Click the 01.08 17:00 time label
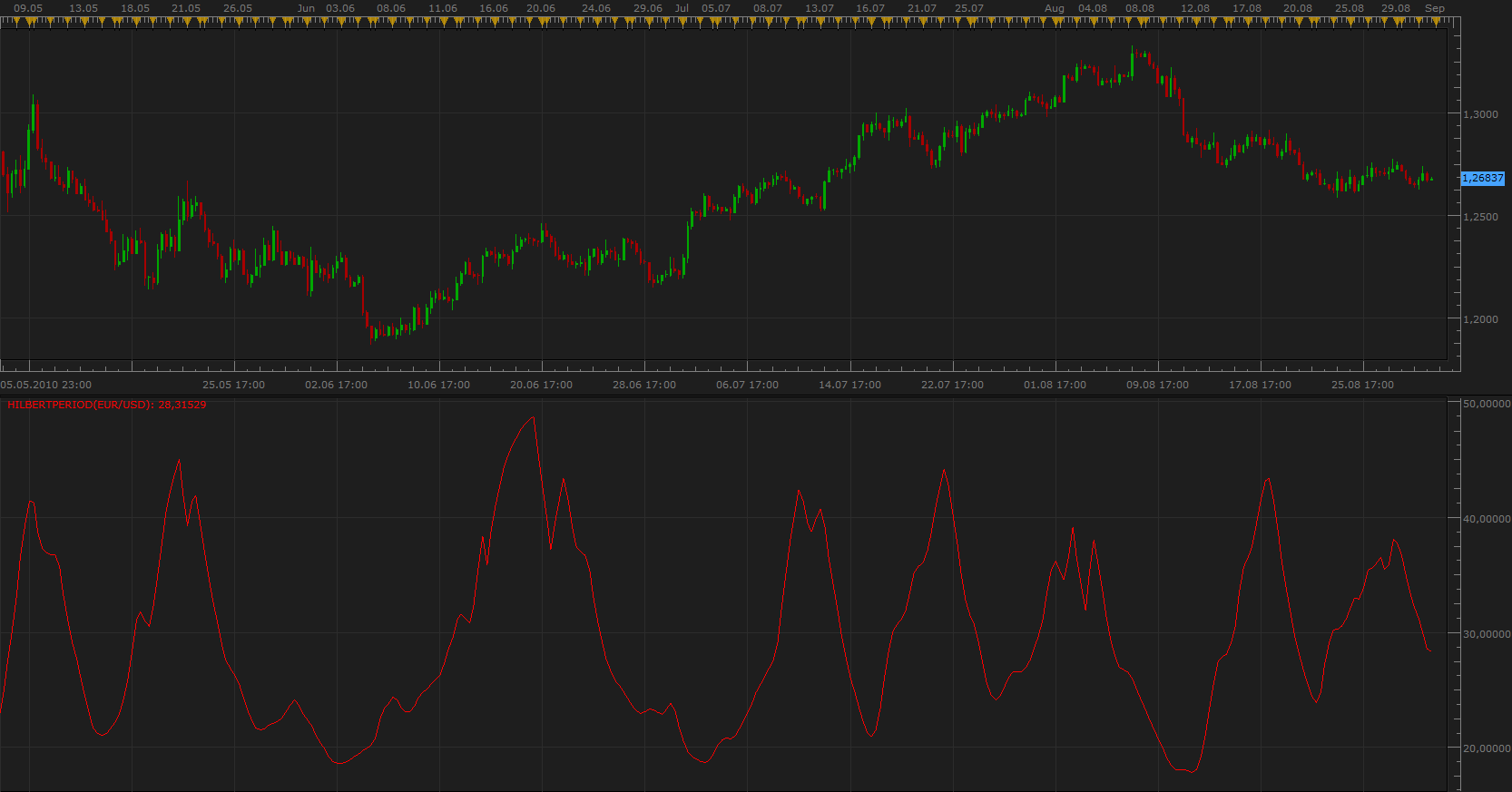The width and height of the screenshot is (1512, 792). [x=1055, y=385]
